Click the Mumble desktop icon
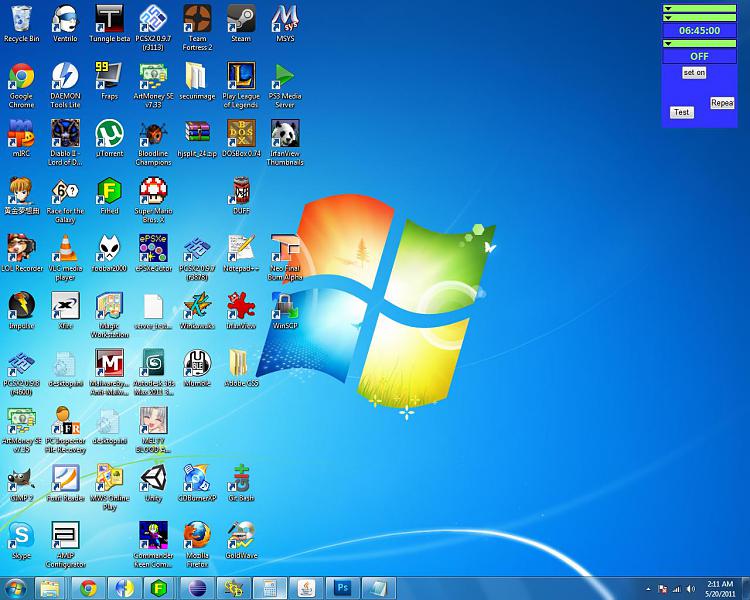The height and width of the screenshot is (600, 750). 197,368
